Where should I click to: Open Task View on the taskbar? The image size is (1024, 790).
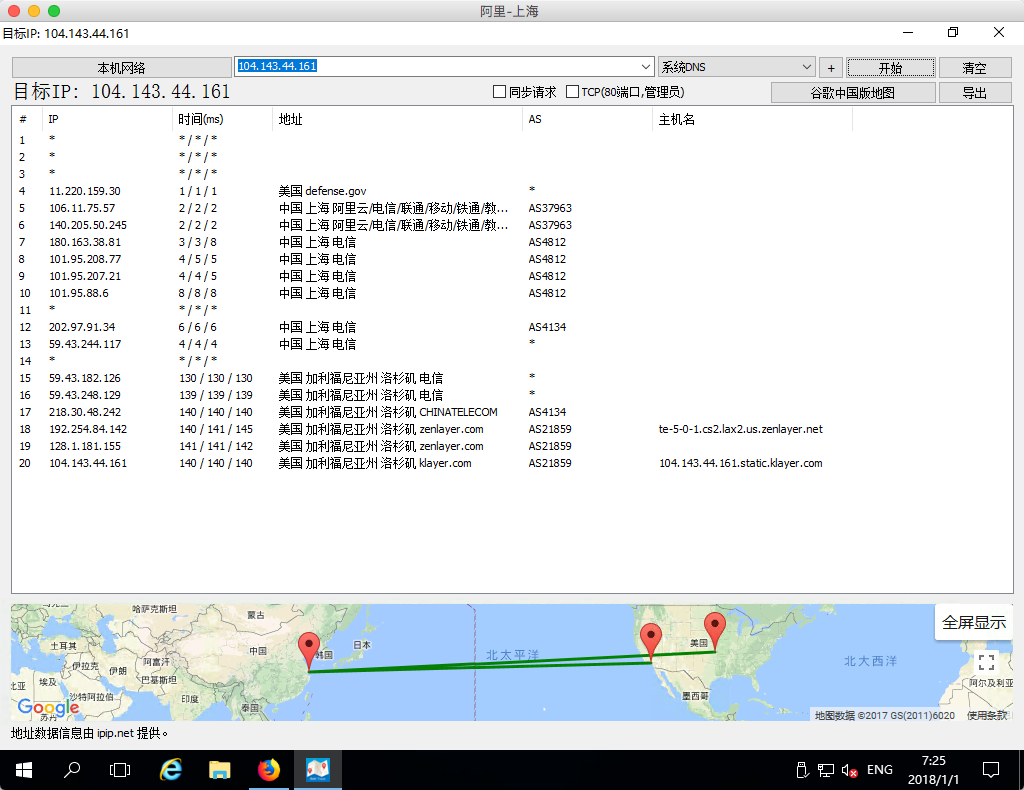coord(120,769)
